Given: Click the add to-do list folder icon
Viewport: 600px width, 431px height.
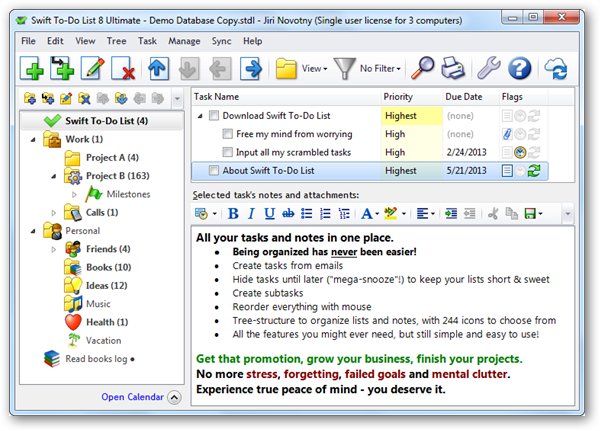Looking at the screenshot, I should [x=30, y=98].
